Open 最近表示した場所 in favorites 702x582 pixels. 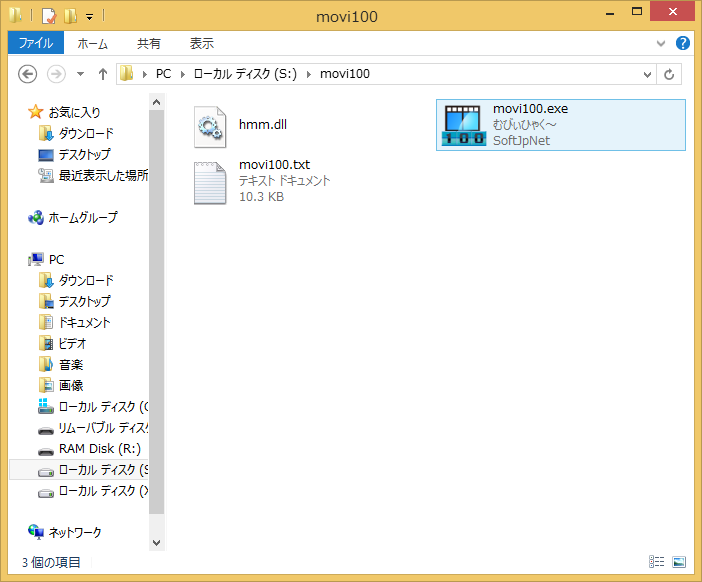(103, 175)
